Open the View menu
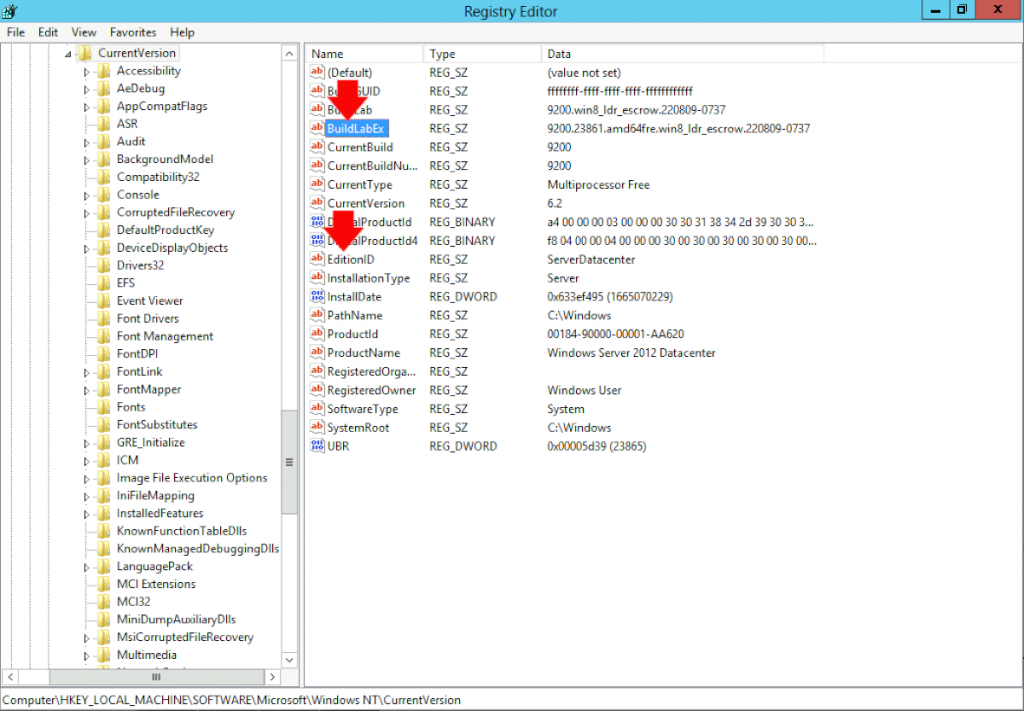The width and height of the screenshot is (1024, 711). [x=83, y=31]
